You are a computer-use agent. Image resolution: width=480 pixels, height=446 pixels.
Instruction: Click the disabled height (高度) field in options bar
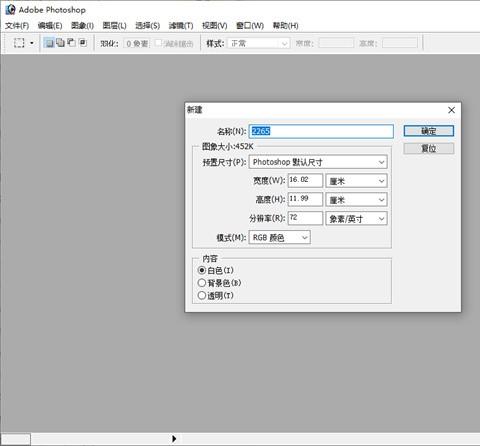pos(400,43)
